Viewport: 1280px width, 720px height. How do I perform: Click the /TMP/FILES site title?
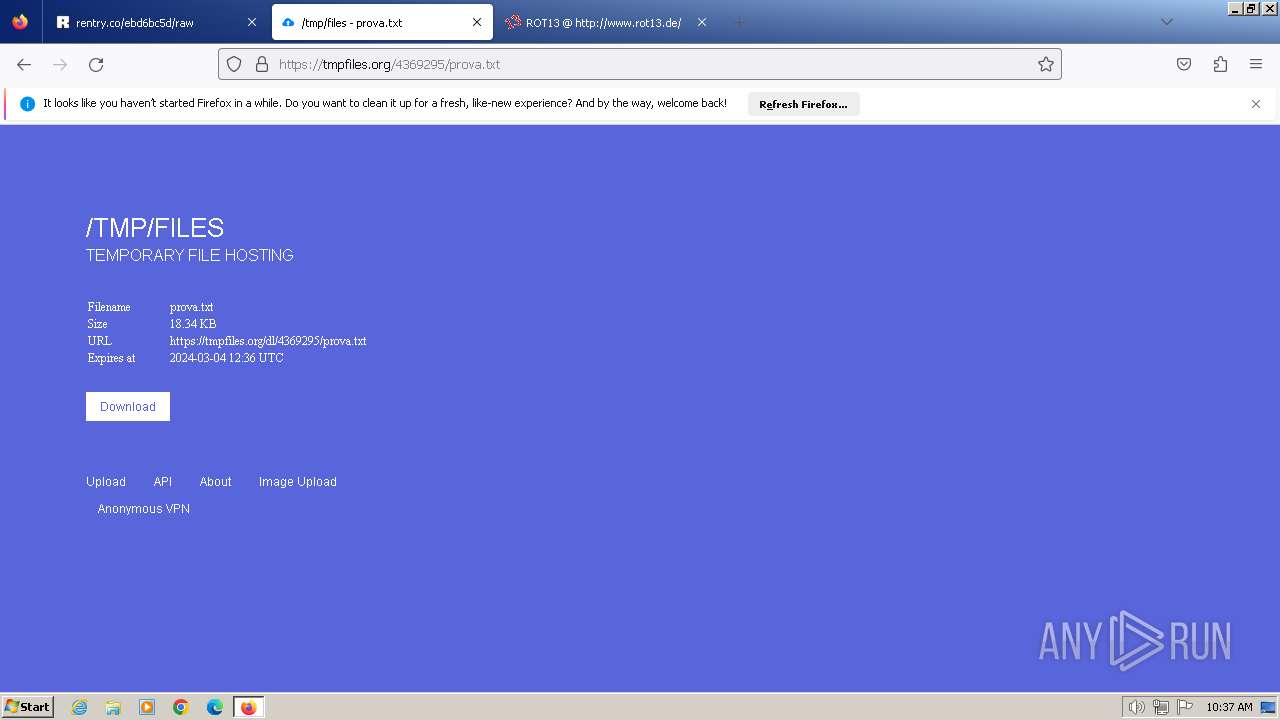(155, 228)
